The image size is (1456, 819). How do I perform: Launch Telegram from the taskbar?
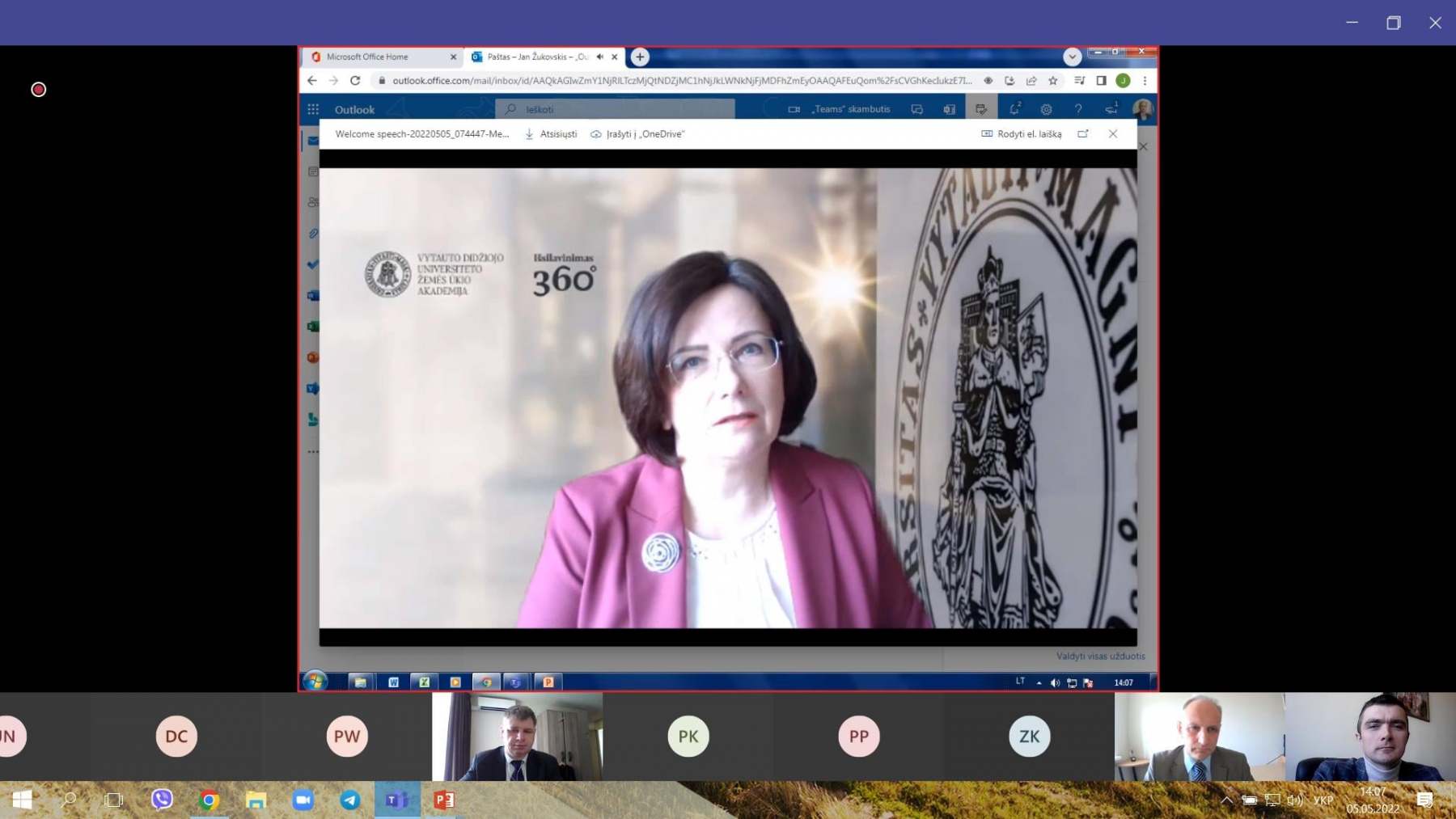pos(350,800)
